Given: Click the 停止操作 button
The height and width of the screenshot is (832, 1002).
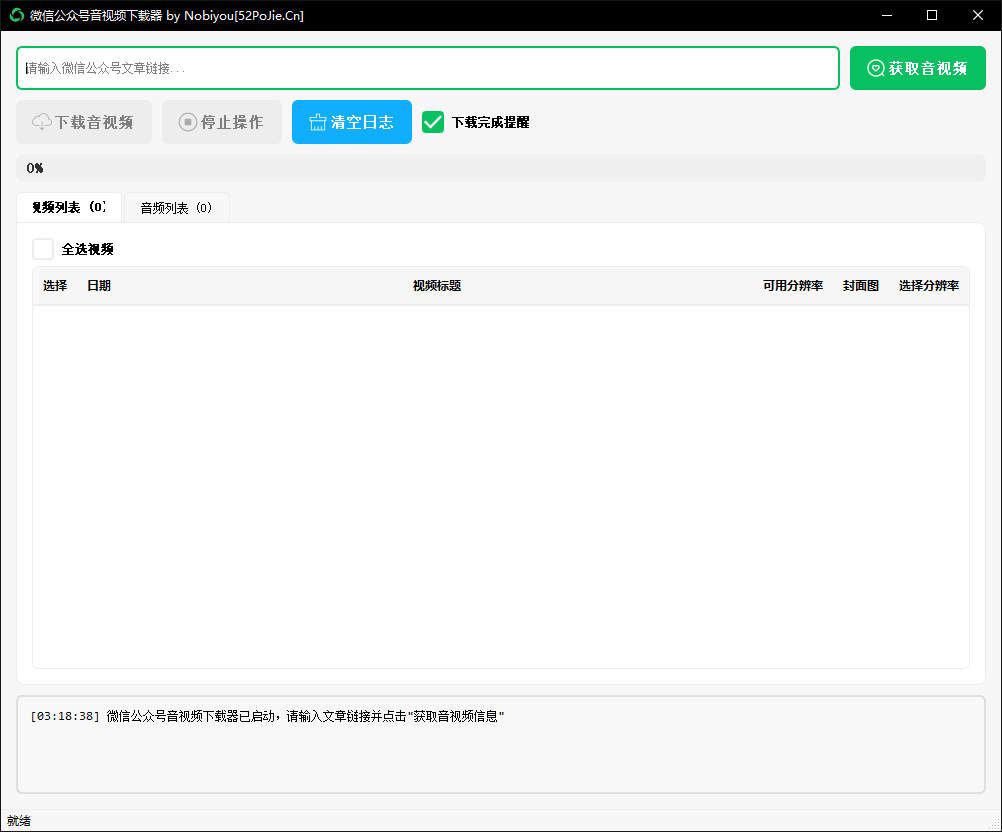Looking at the screenshot, I should [222, 121].
